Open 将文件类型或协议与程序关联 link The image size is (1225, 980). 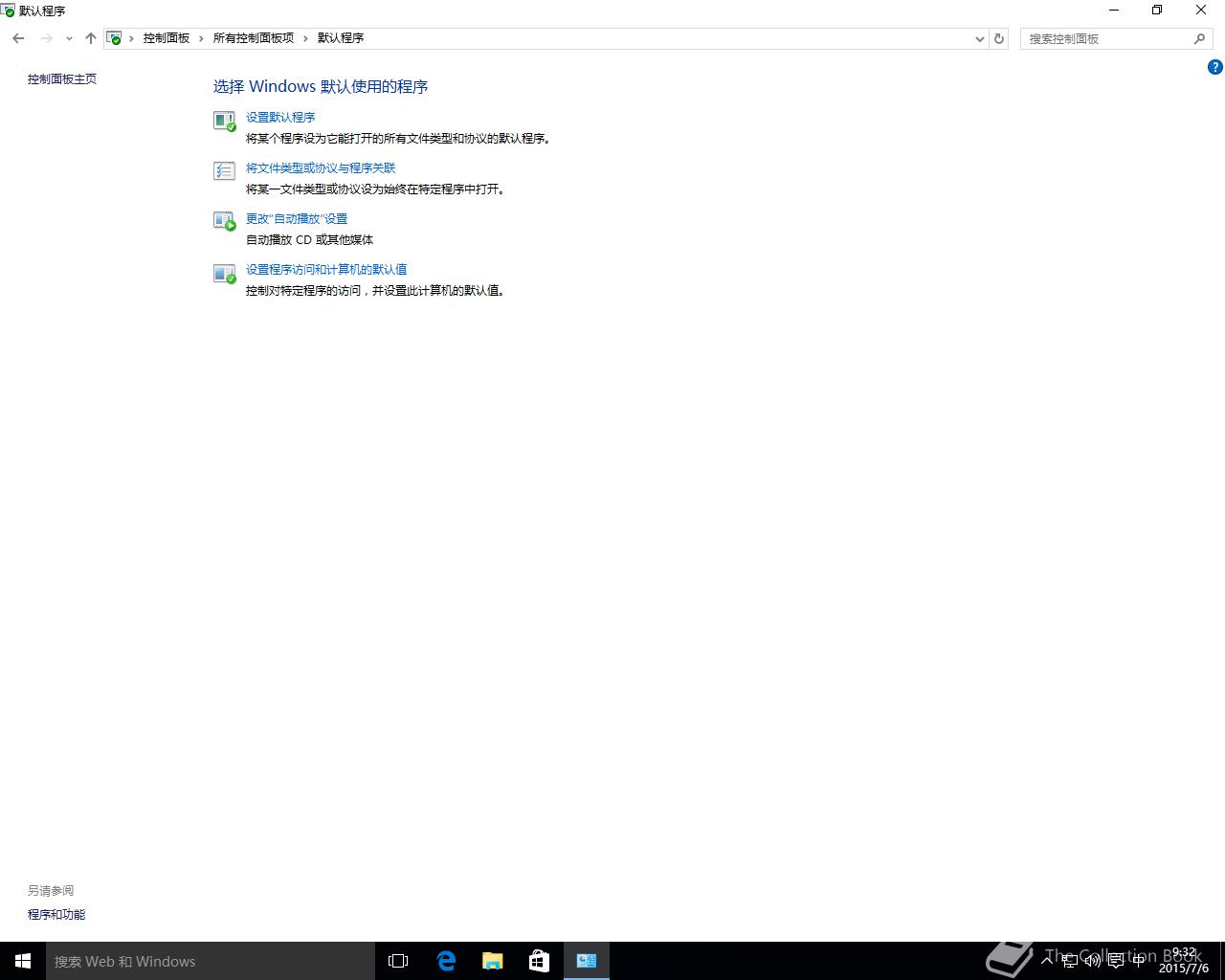(x=321, y=167)
